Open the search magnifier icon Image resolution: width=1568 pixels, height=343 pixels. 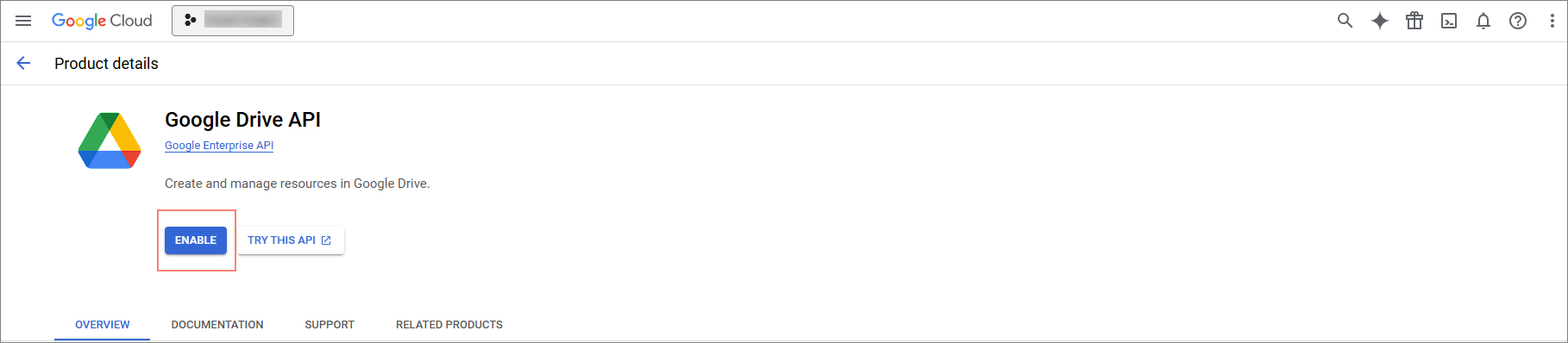tap(1345, 21)
